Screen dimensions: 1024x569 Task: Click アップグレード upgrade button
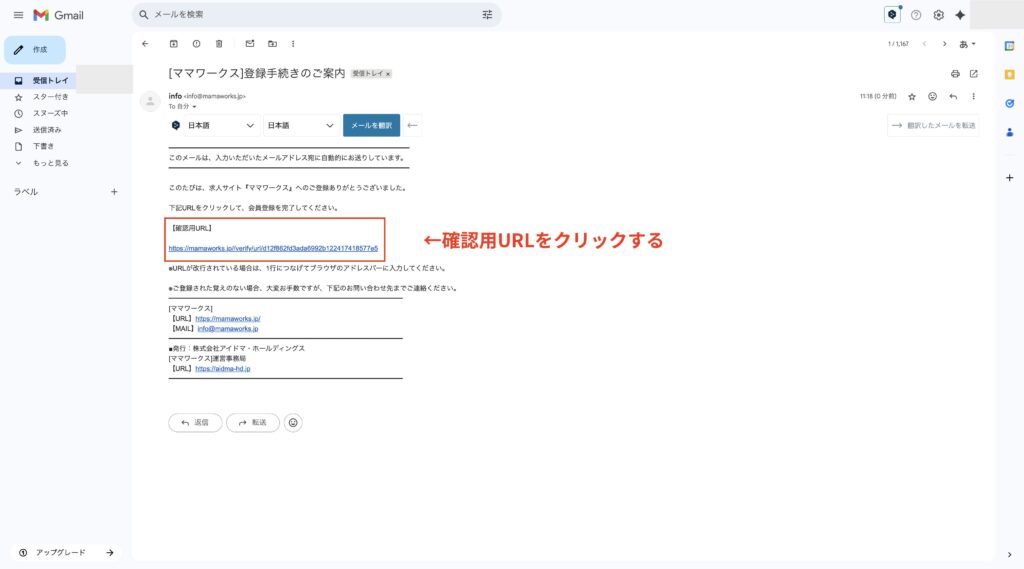[66, 553]
